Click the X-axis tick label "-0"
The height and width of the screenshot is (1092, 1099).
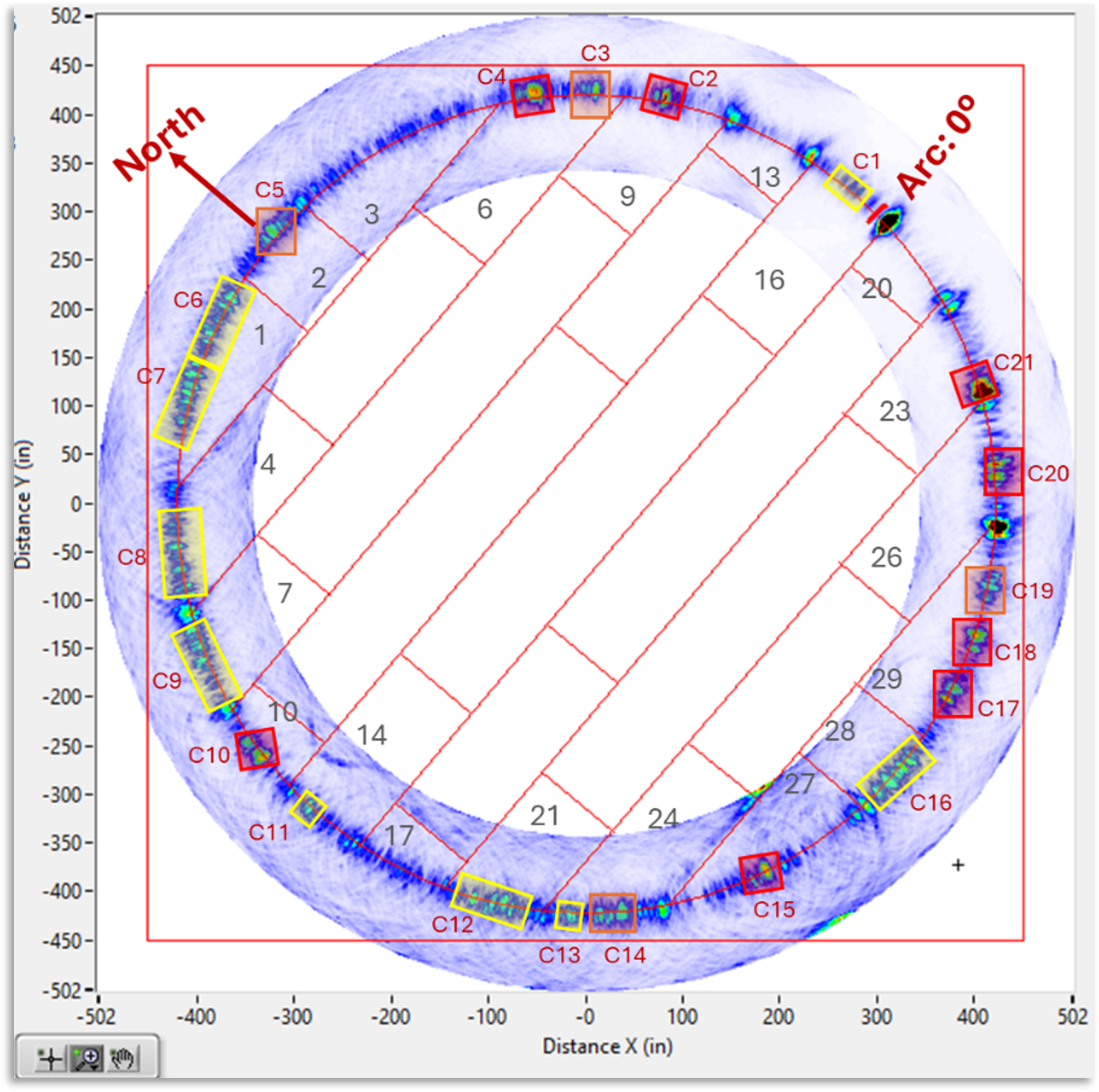(585, 1017)
